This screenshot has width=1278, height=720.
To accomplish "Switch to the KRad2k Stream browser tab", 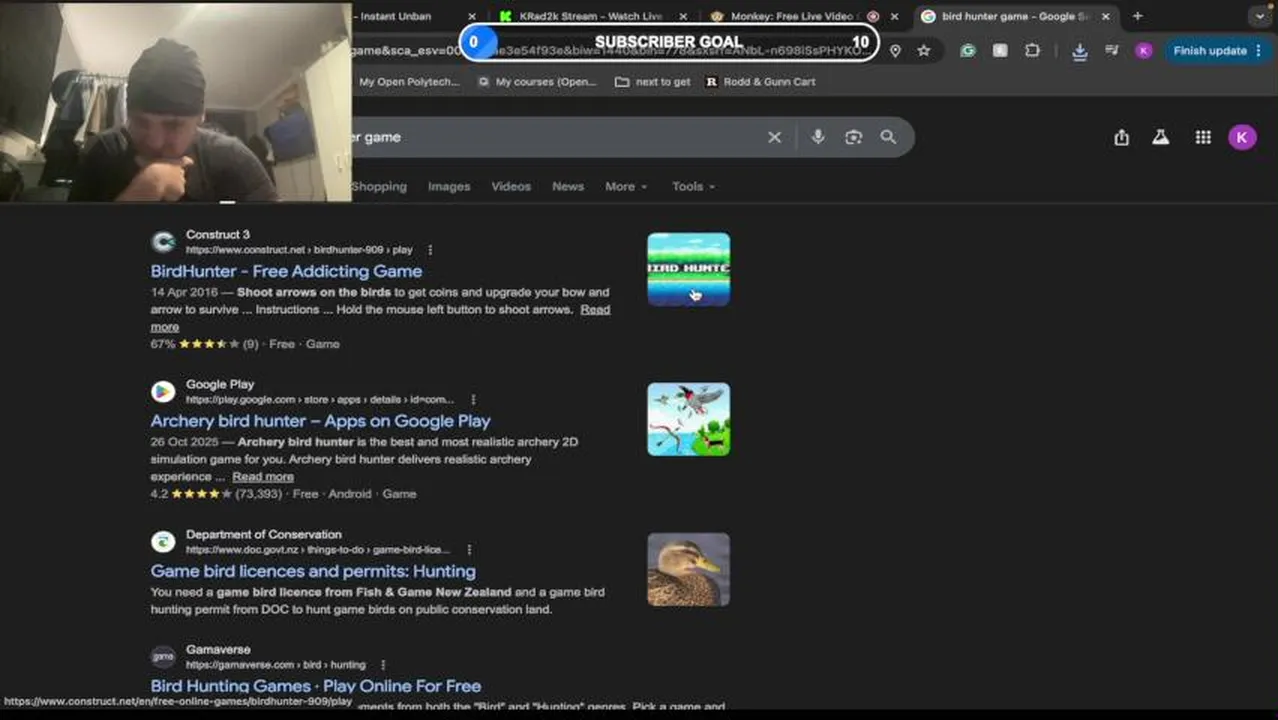I will point(589,16).
